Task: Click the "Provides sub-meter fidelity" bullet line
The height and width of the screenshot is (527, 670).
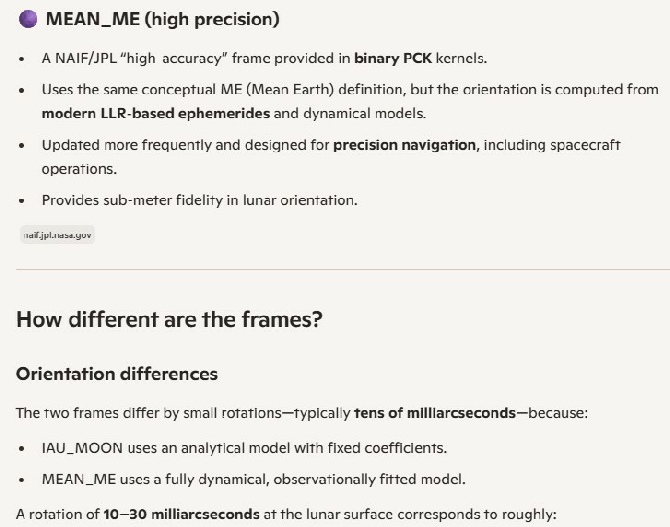Action: (198, 200)
